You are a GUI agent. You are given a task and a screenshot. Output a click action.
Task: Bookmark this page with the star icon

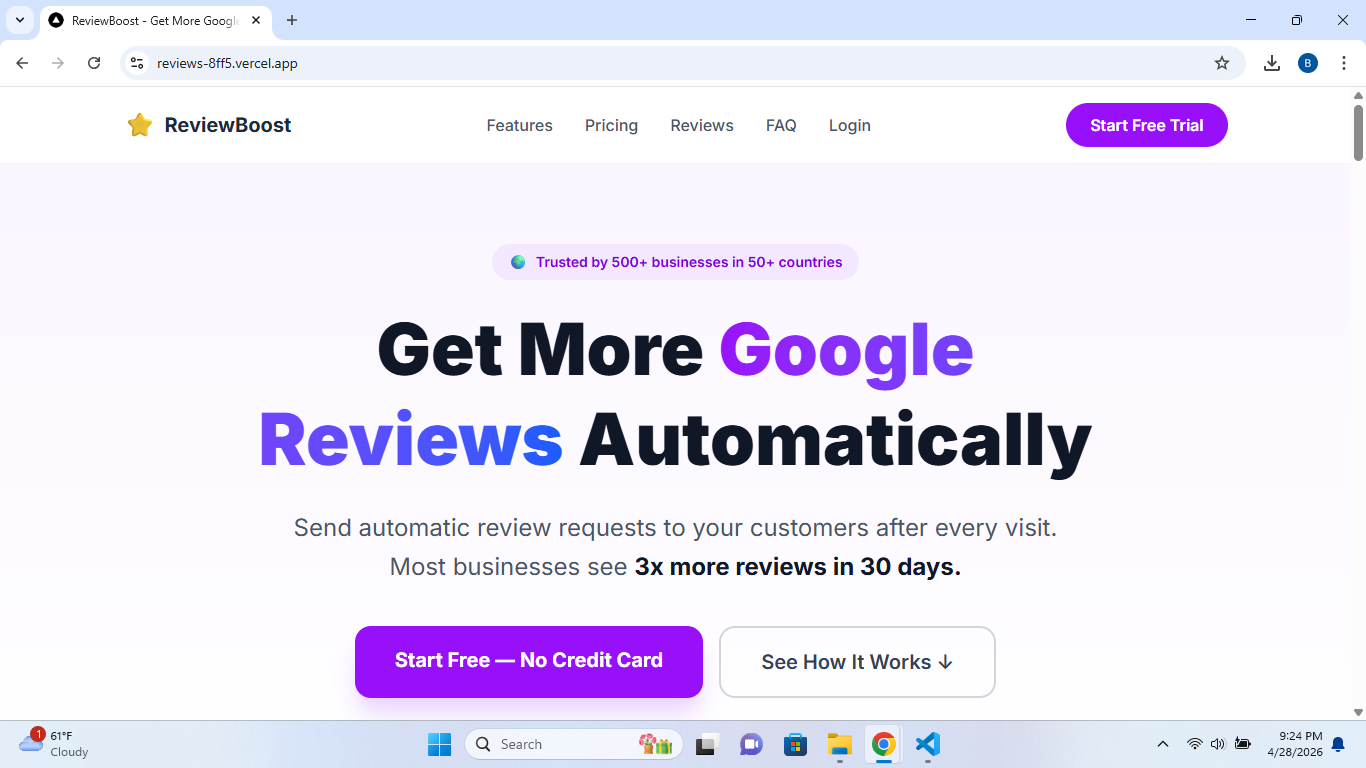click(1222, 63)
